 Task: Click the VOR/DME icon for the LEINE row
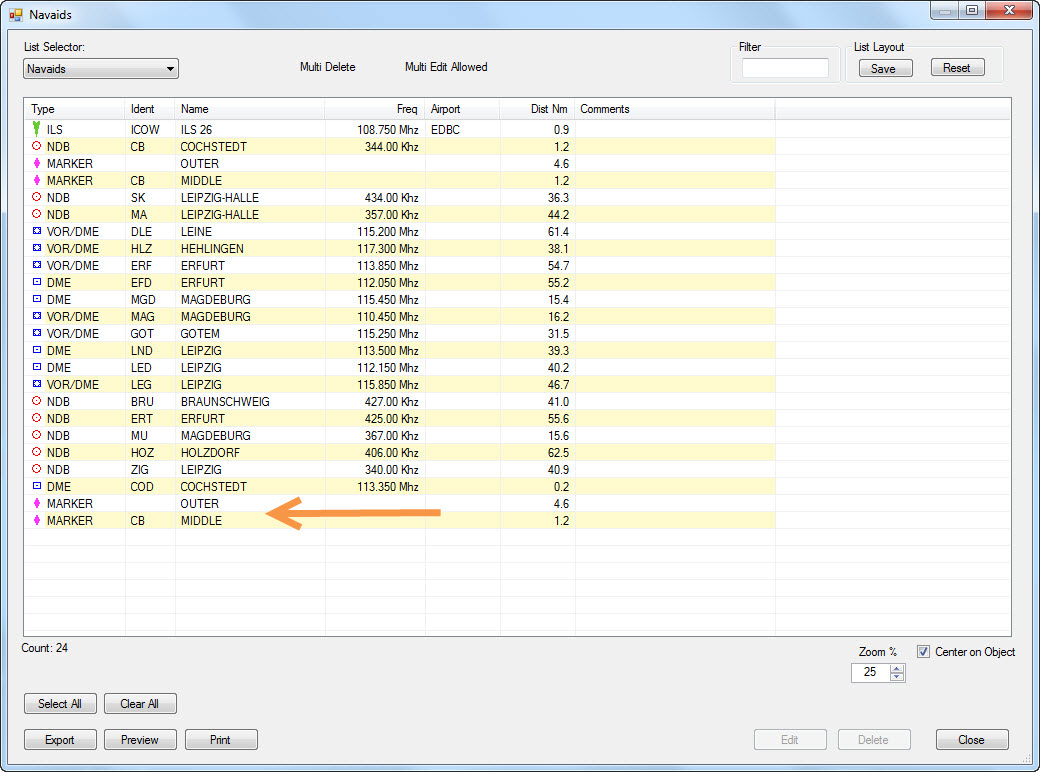point(37,231)
